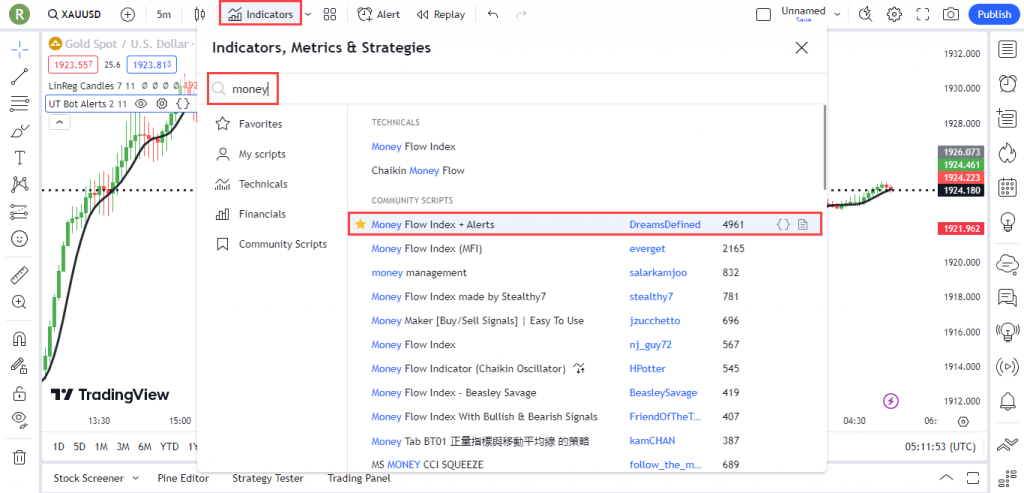Open UT Bot Alerts settings gear

pyautogui.click(x=161, y=104)
